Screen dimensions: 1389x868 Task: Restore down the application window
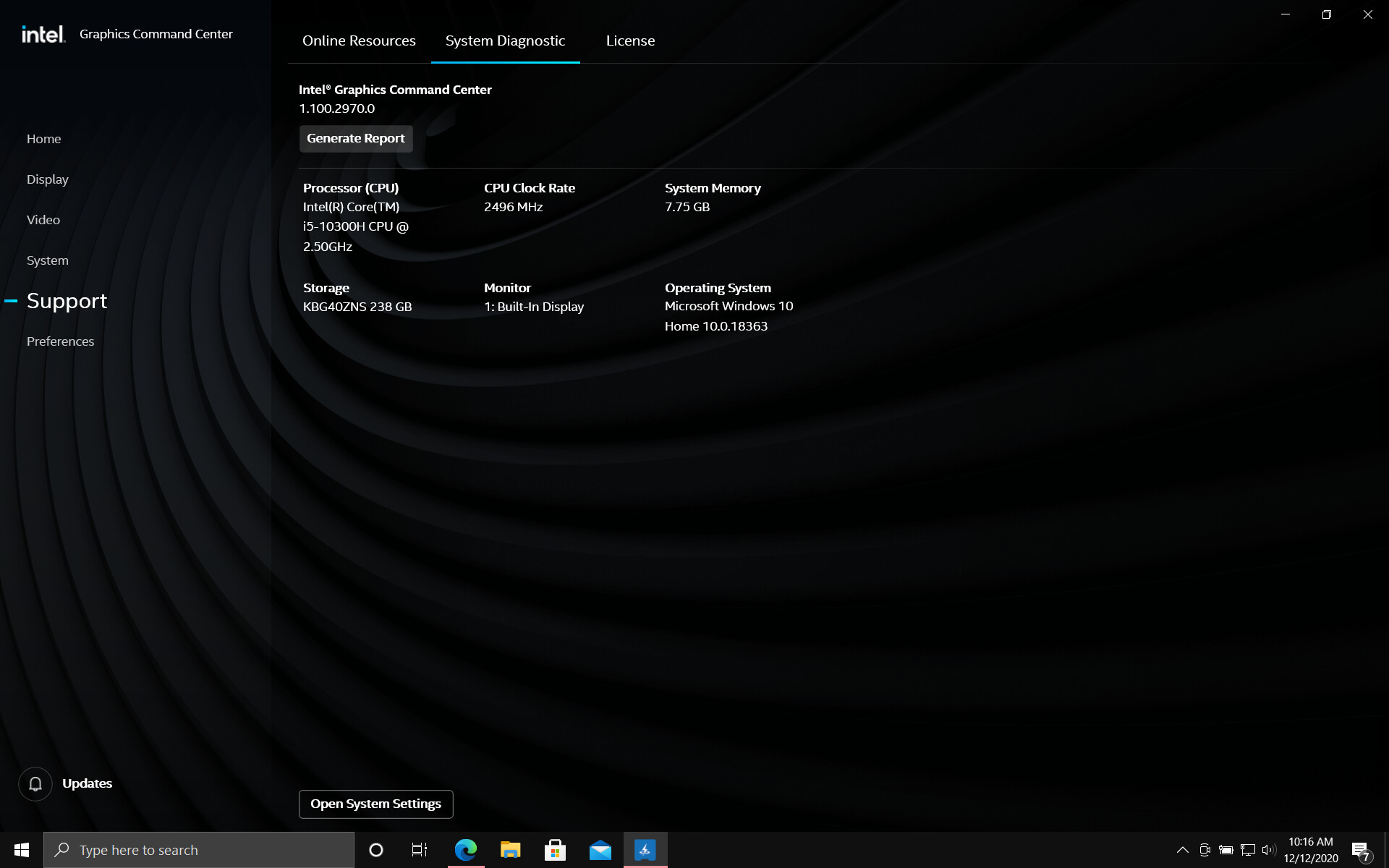1327,14
